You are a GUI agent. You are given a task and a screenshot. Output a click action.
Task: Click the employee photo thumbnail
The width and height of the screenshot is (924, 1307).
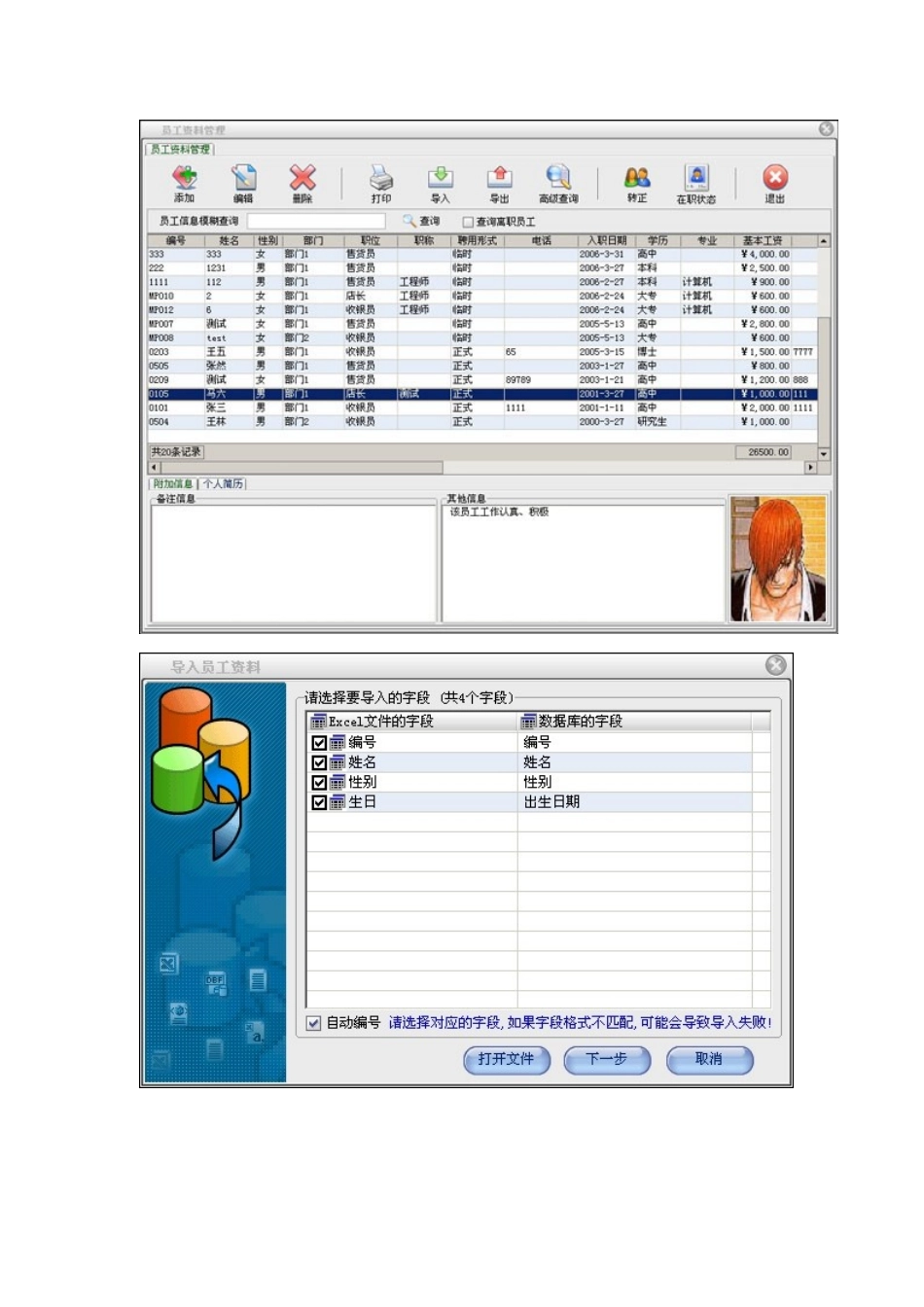[x=778, y=559]
